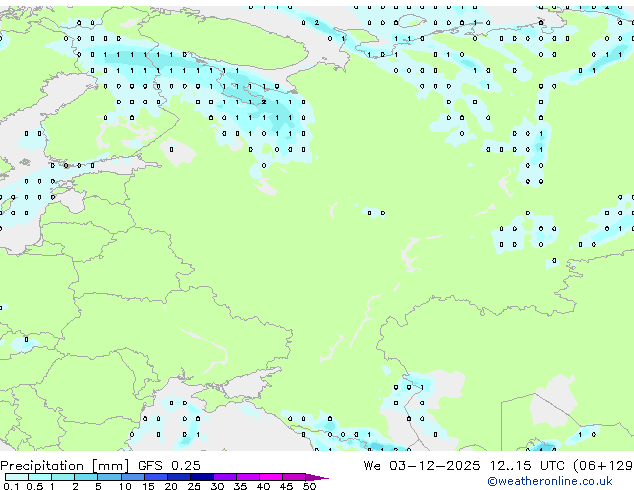Click the legend label "35"
Viewport: 634px width, 490px height.
click(240, 486)
